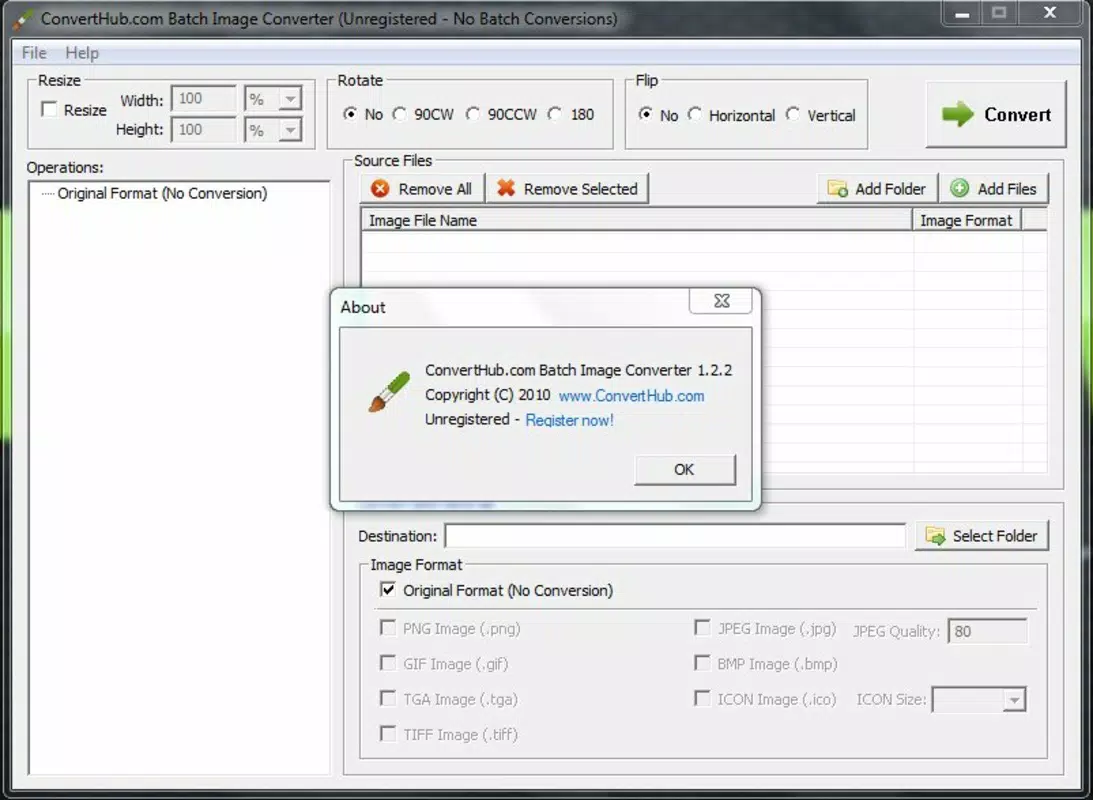Select Rotate 180 option
This screenshot has width=1093, height=800.
pyautogui.click(x=555, y=114)
